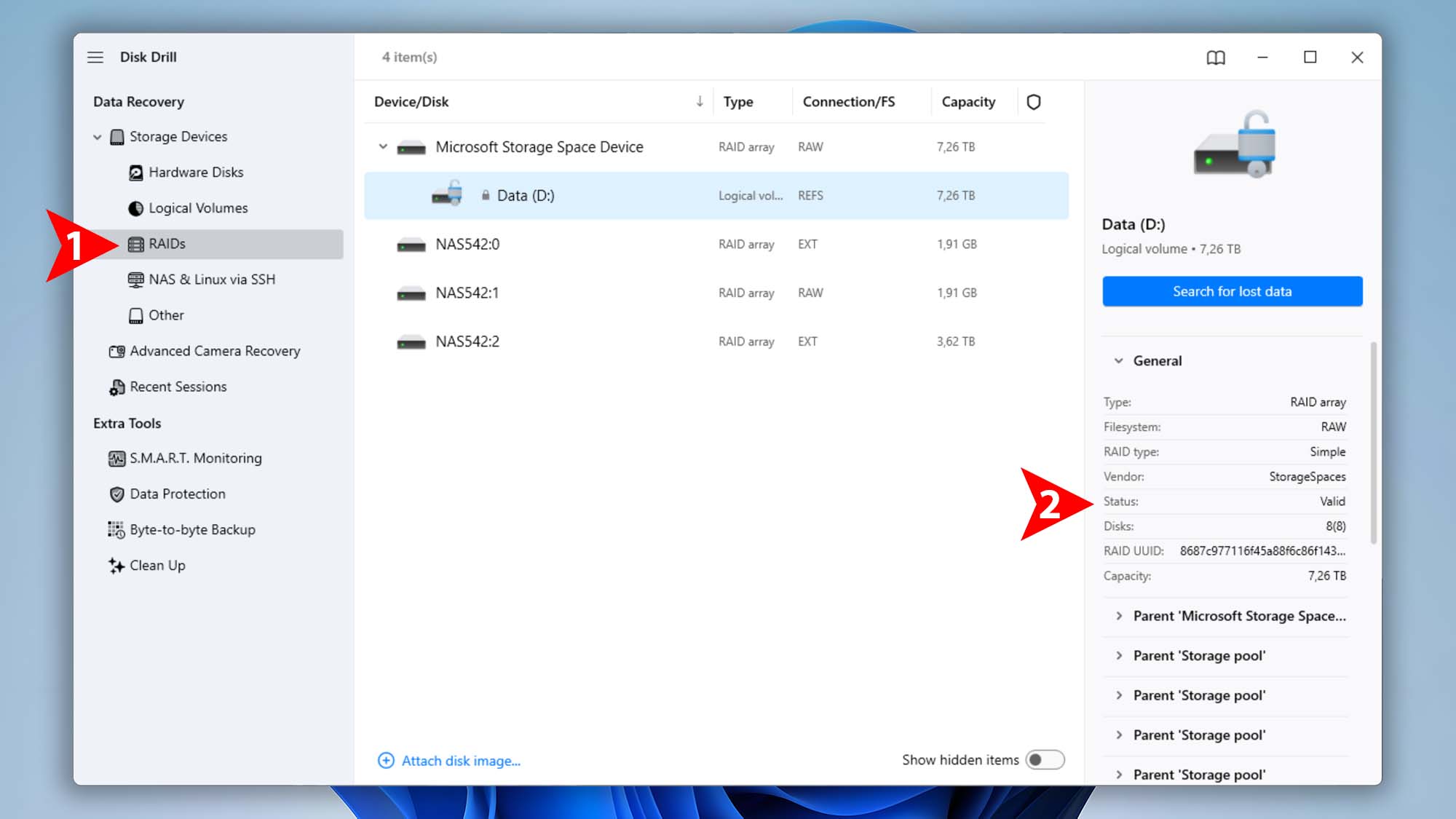The width and height of the screenshot is (1456, 819).
Task: Click the S.M.A.R.T. Monitoring icon
Action: (x=116, y=459)
